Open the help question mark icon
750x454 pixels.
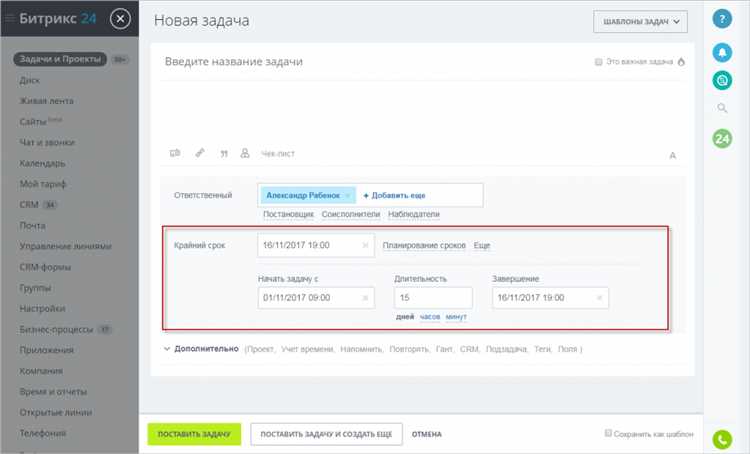click(722, 19)
